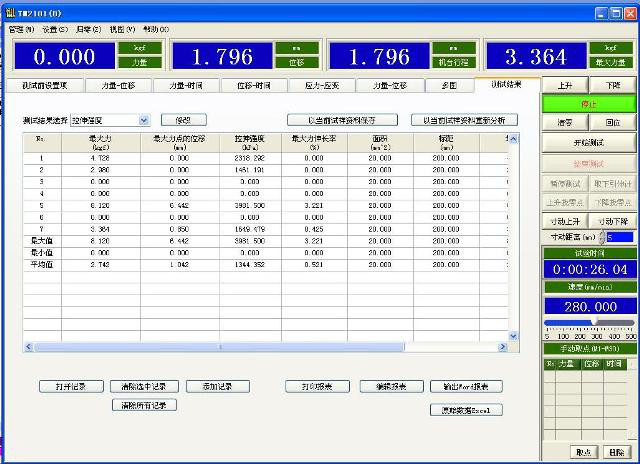Click the 3.364 最大力量 readout display
The width and height of the screenshot is (640, 464).
pos(536,56)
